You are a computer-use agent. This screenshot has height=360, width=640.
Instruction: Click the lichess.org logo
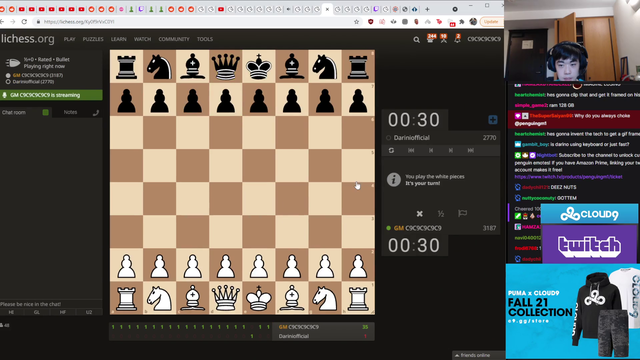point(27,39)
